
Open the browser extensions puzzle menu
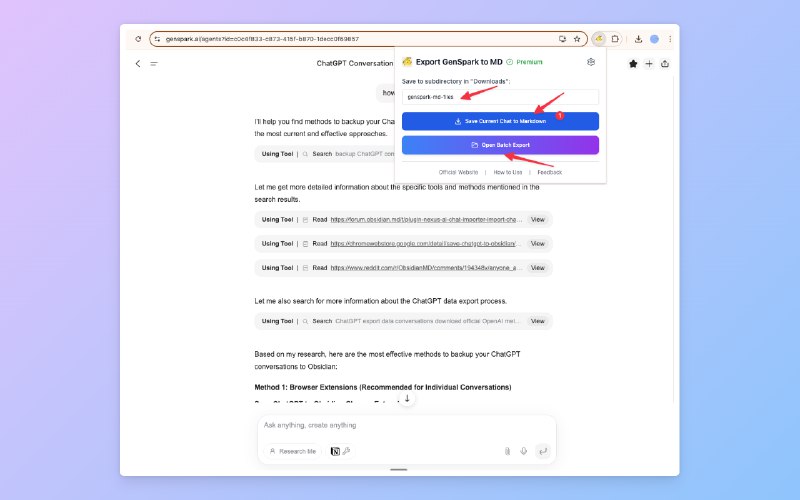click(x=615, y=39)
